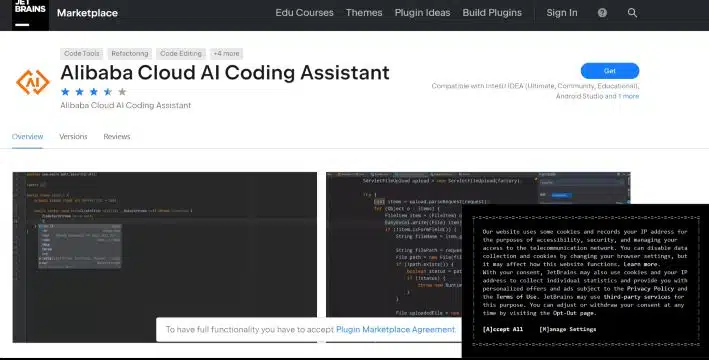
Task: Open the Marketplace home link
Action: pos(87,13)
